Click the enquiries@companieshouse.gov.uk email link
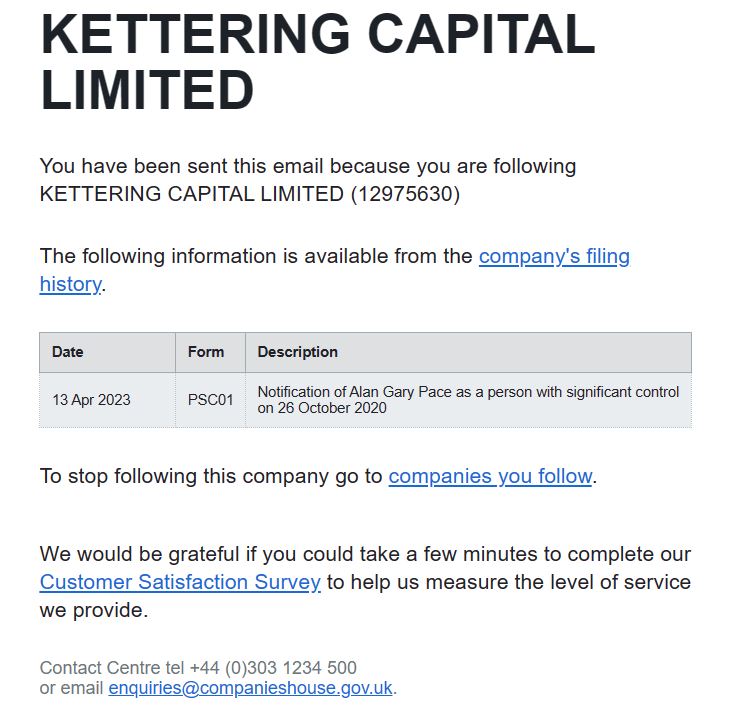Image resolution: width=737 pixels, height=720 pixels. (250, 688)
